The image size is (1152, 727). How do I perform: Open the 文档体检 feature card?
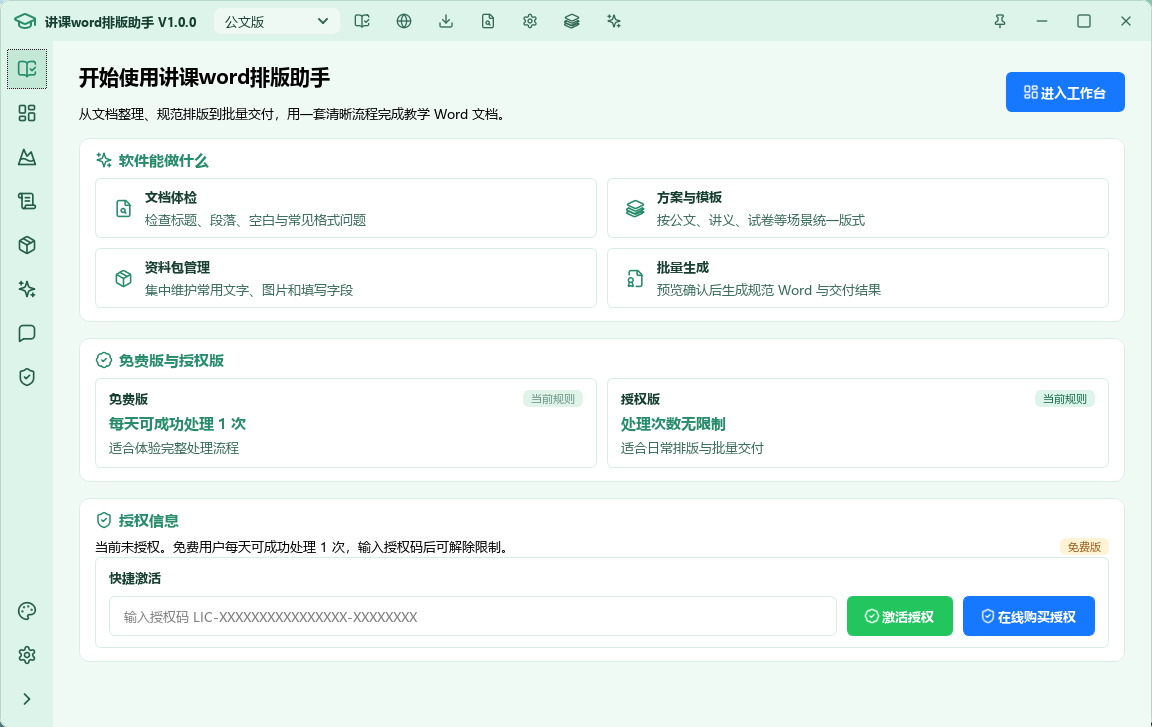click(x=346, y=208)
